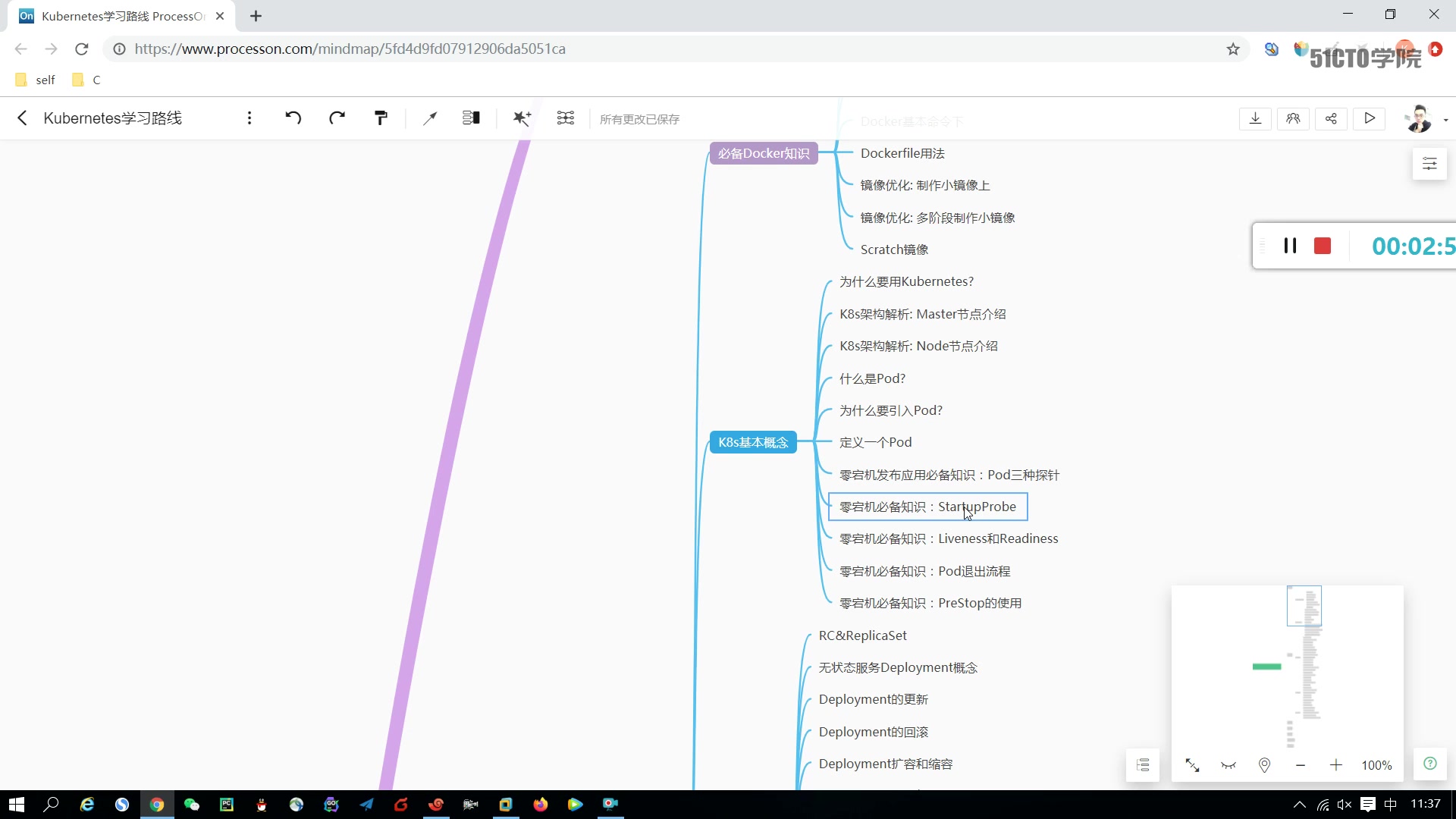Open the mind map structure layout icon
This screenshot has width=1456, height=819.
[x=471, y=118]
